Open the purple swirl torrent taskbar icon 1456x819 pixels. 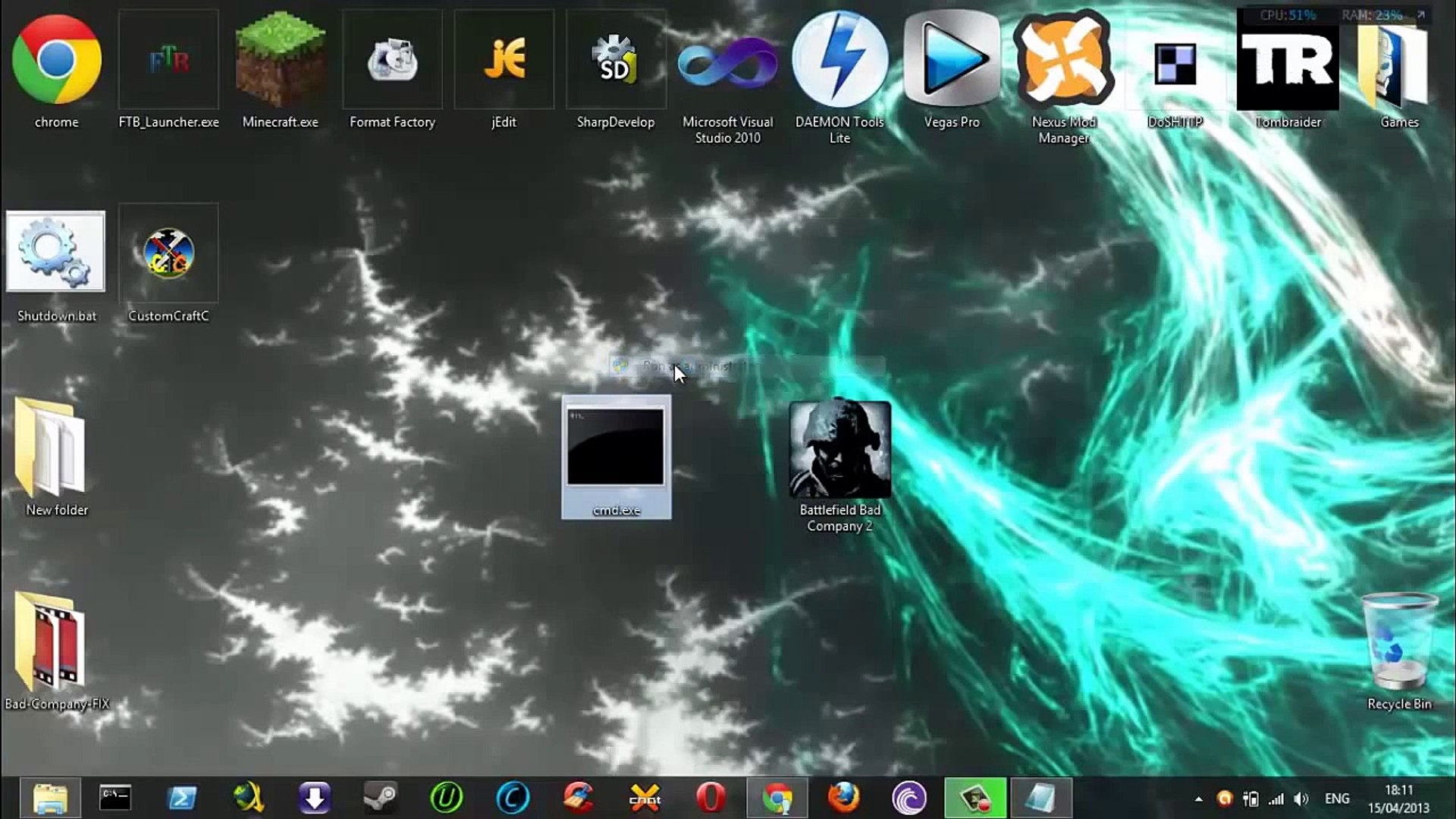pyautogui.click(x=909, y=798)
